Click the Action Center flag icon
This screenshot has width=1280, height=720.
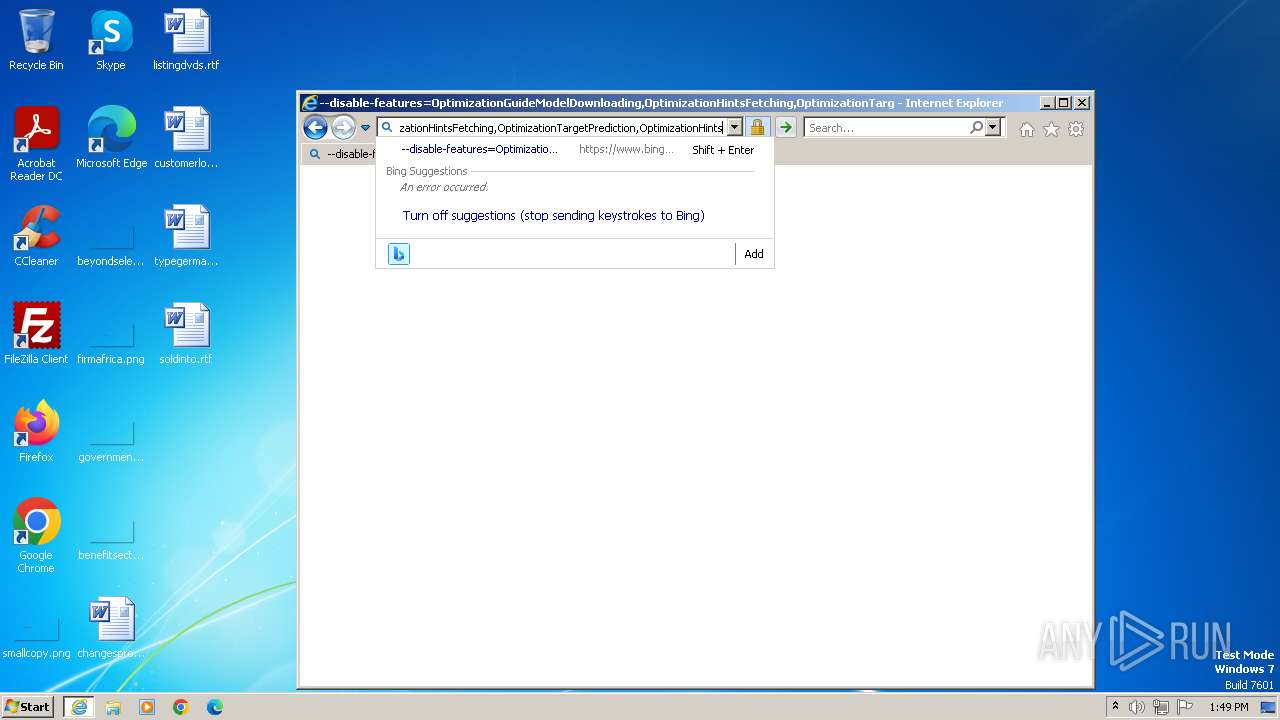[1185, 707]
